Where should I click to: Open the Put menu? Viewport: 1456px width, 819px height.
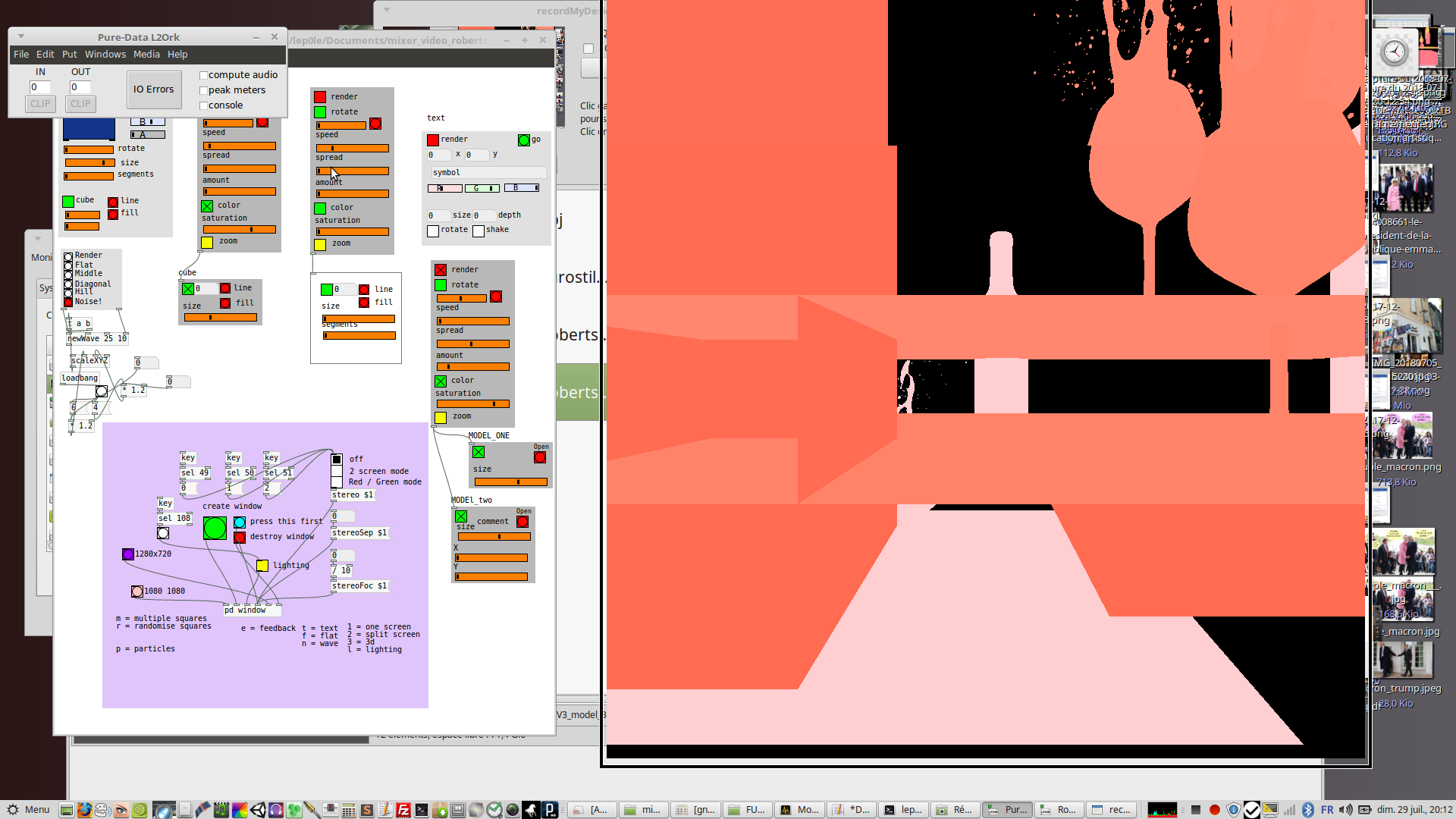(x=69, y=55)
